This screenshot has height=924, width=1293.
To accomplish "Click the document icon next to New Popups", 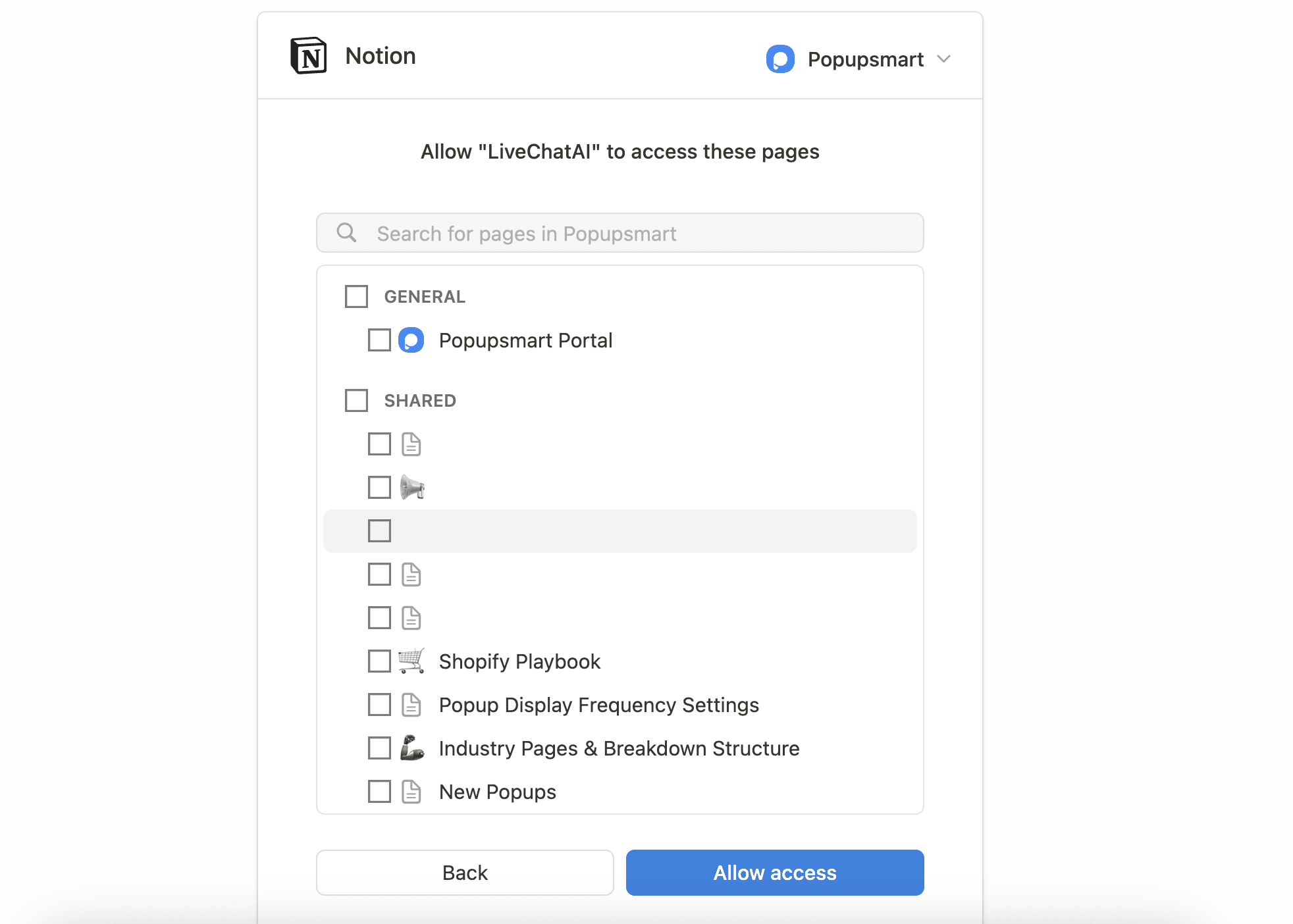I will (411, 792).
